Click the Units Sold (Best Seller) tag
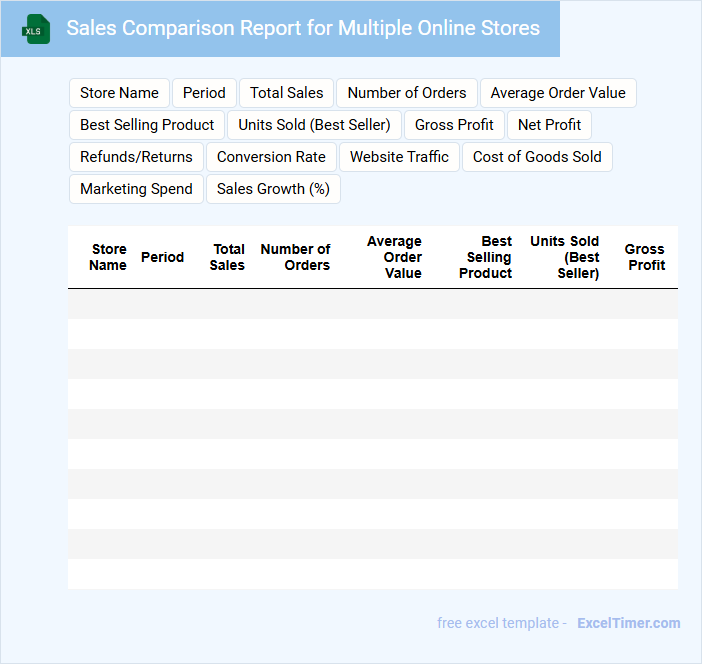 point(314,125)
